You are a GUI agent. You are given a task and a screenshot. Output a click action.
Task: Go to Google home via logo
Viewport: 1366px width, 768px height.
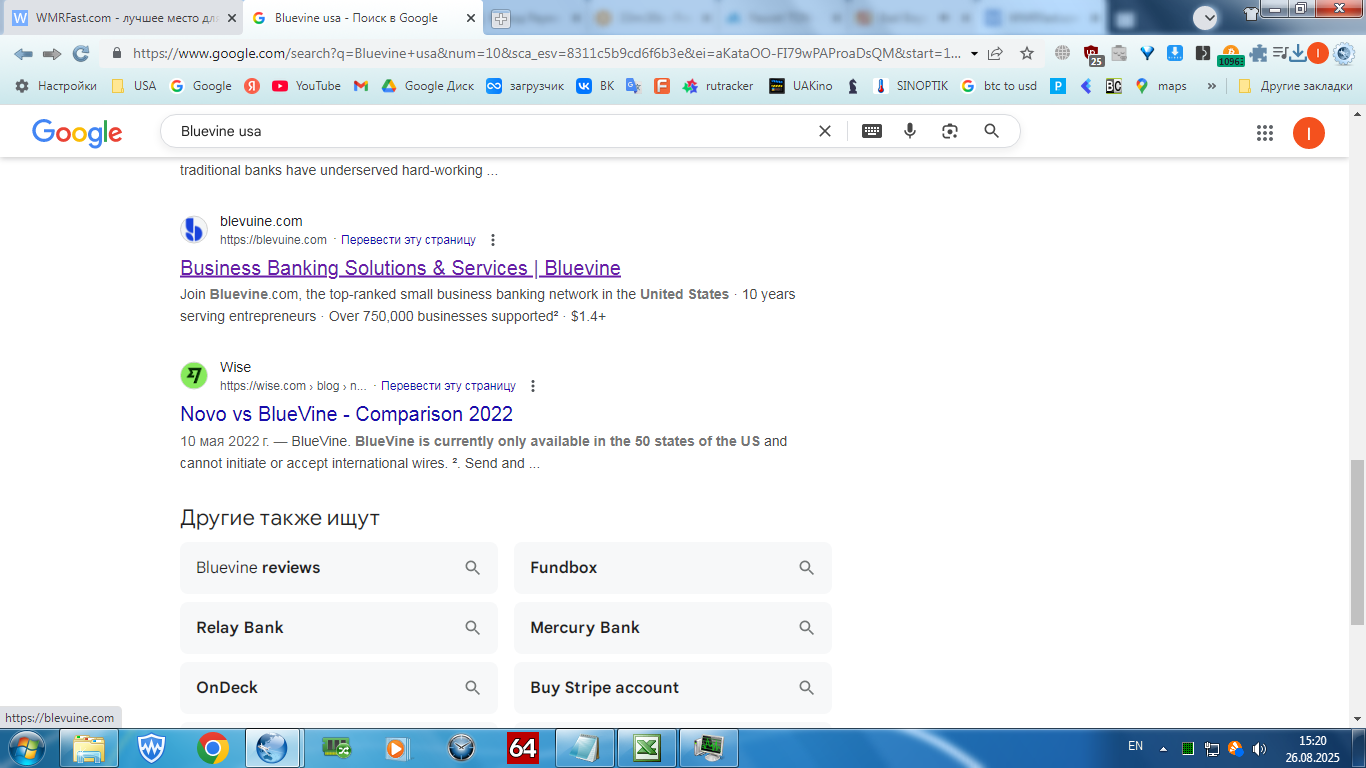(77, 132)
